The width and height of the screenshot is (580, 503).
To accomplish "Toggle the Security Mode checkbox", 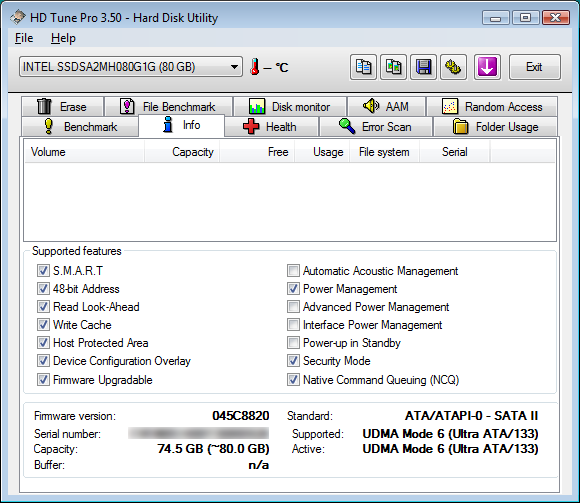I will pos(293,361).
